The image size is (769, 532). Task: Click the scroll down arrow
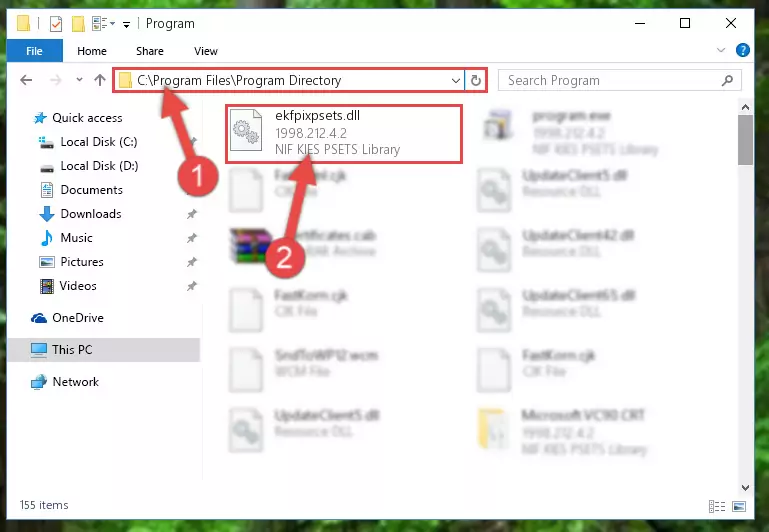pos(745,487)
